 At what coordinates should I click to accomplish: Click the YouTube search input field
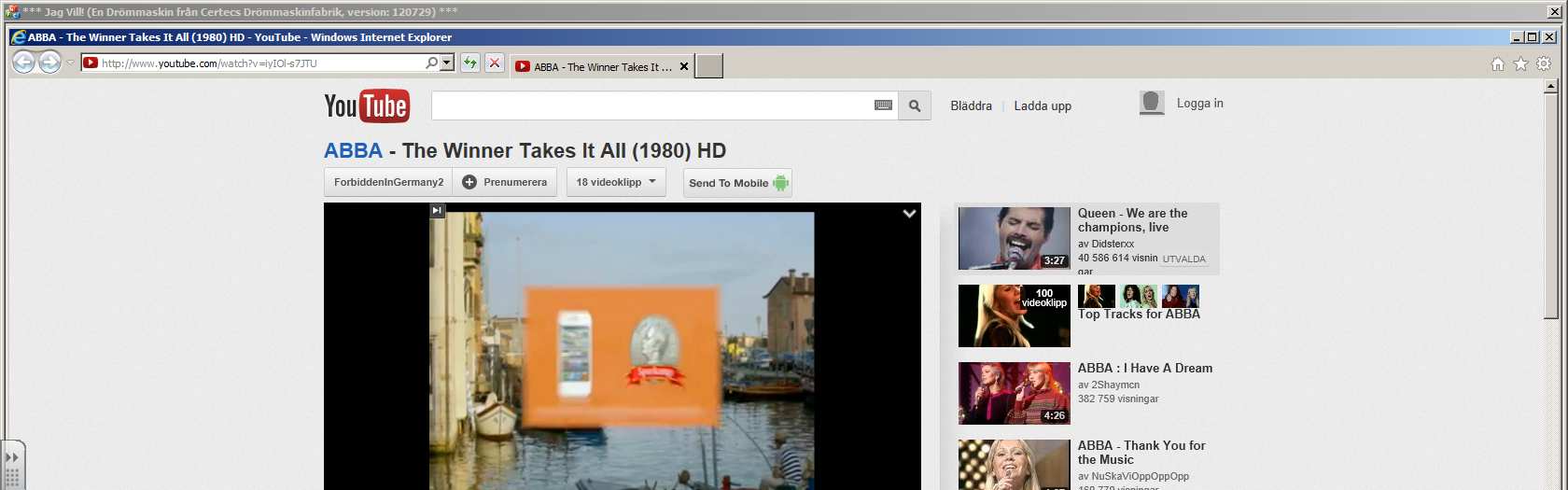[651, 105]
